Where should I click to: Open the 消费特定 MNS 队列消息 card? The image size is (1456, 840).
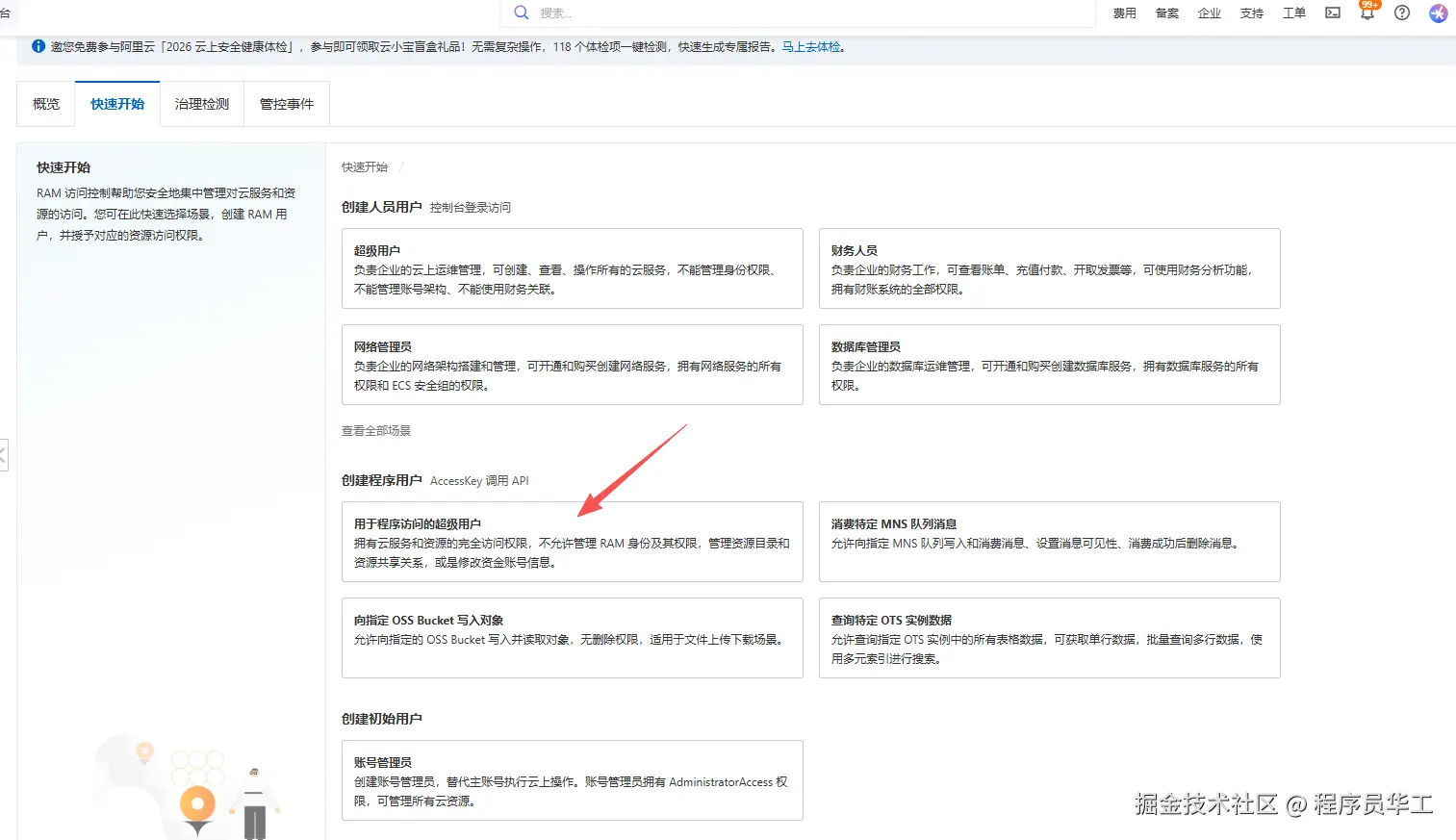(x=1050, y=542)
